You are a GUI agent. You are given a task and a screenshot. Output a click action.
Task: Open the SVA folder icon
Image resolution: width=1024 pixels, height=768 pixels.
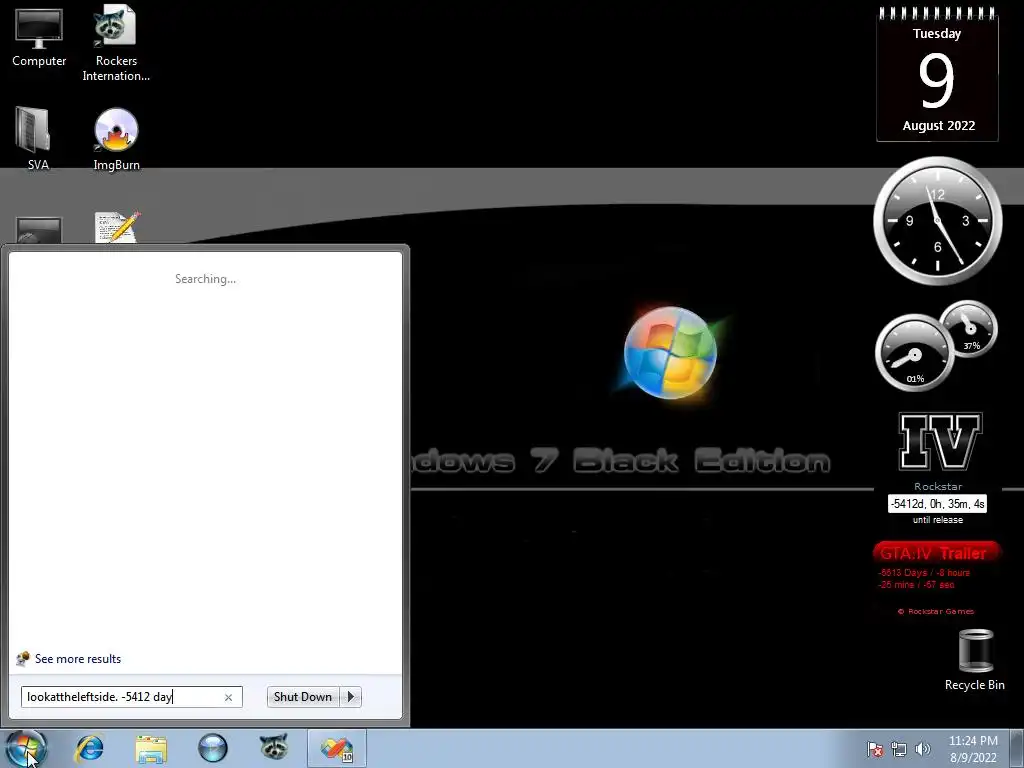tap(38, 138)
